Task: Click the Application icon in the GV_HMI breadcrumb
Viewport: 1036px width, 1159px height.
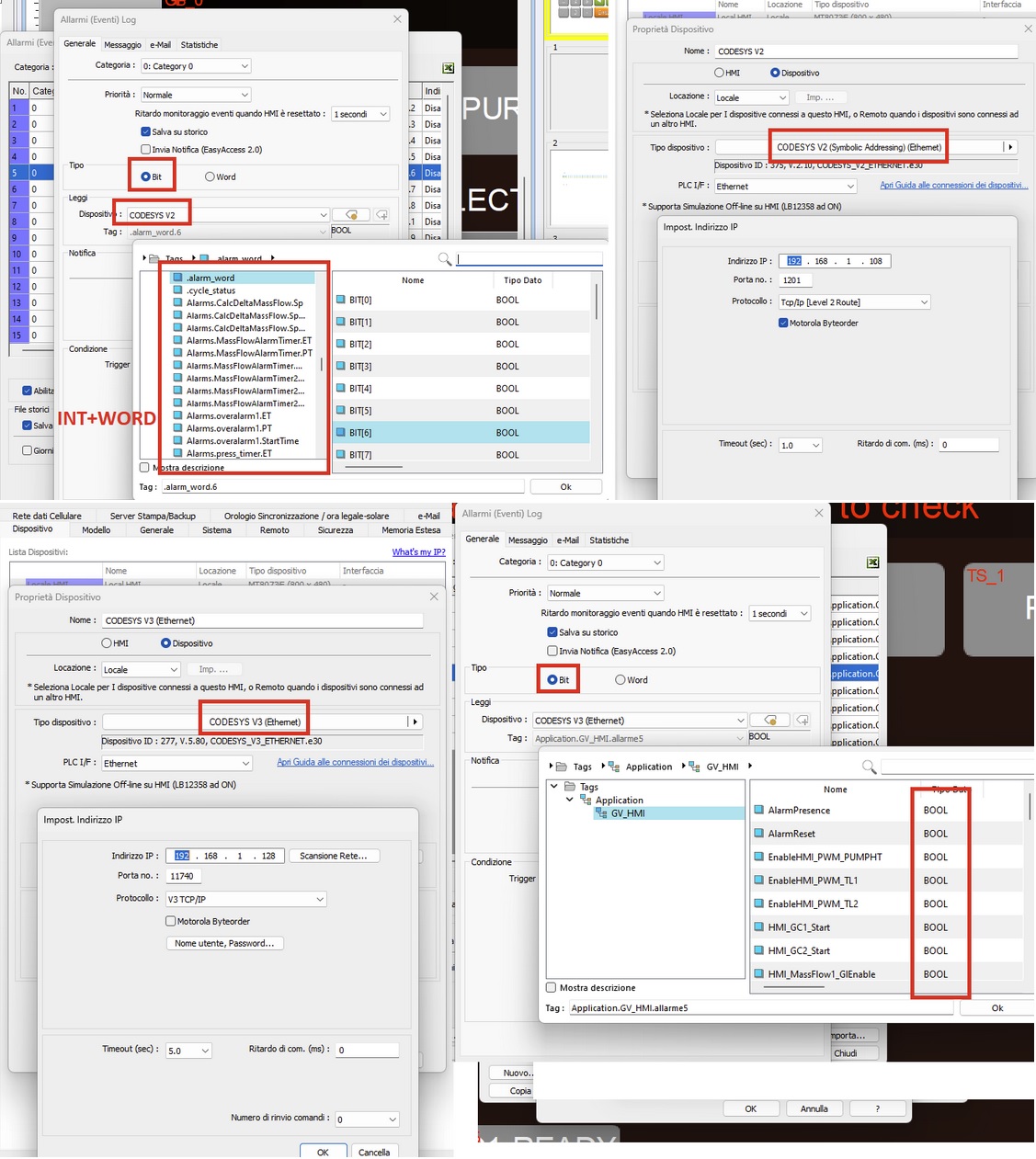Action: coord(614,767)
